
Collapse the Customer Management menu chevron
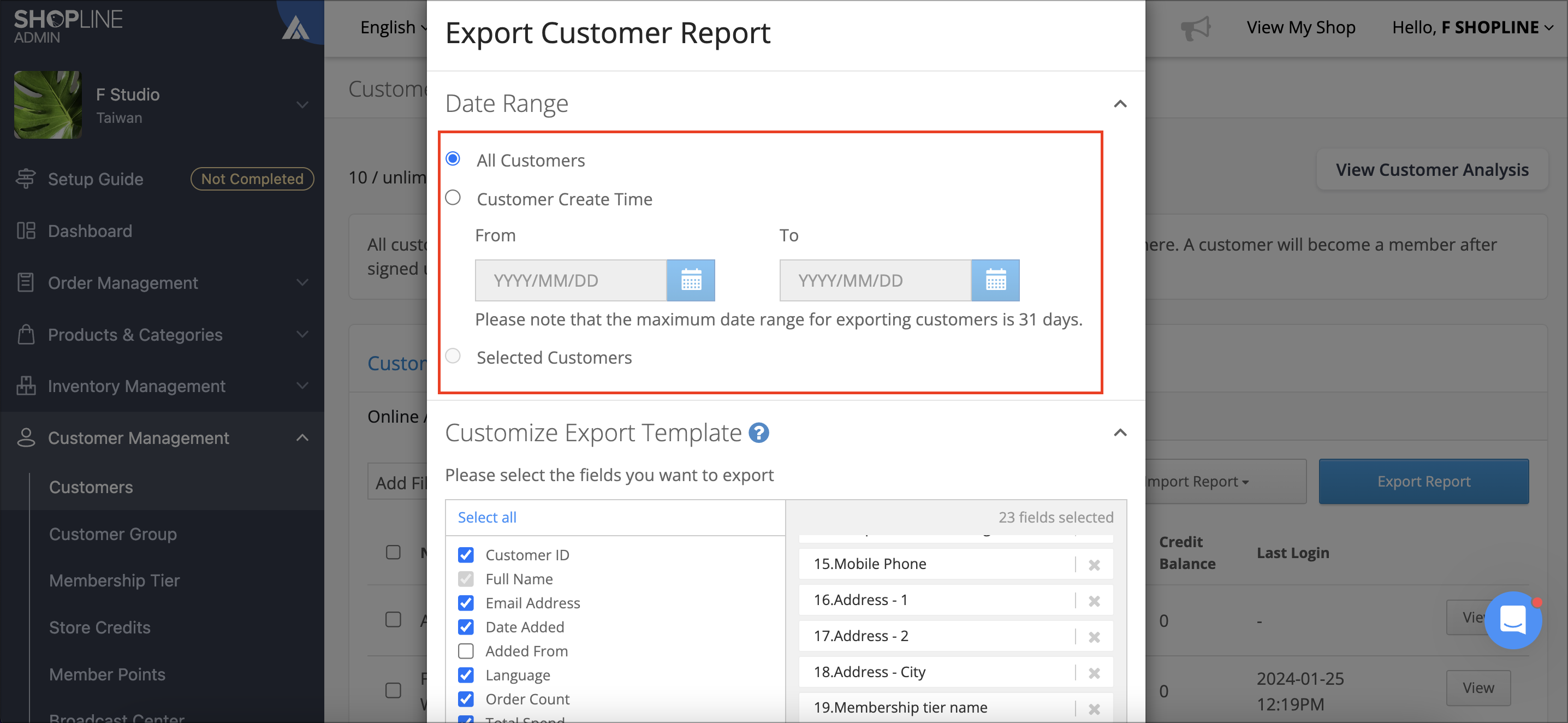tap(302, 437)
